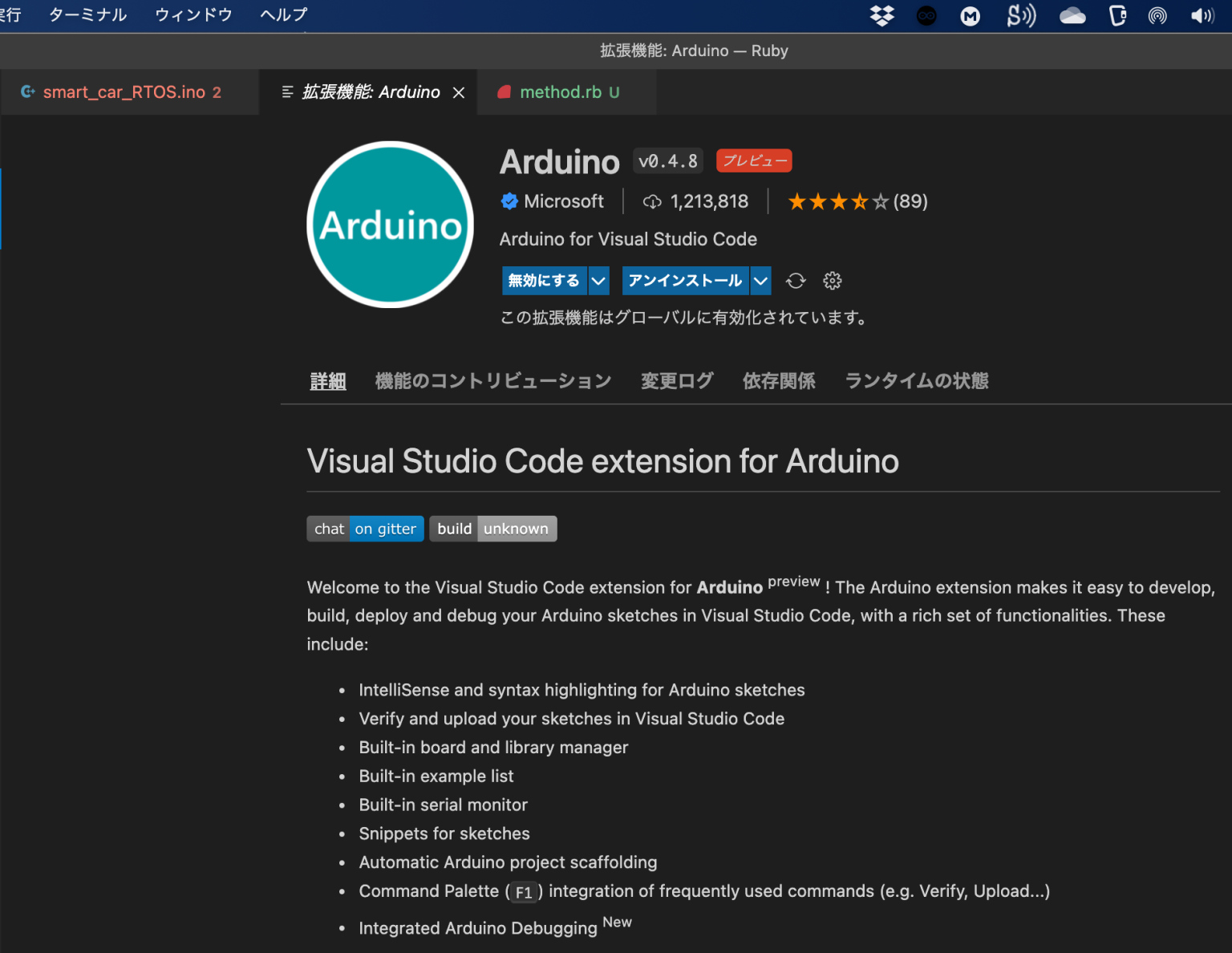
Task: Open the ウィンドウ menu
Action: 193,15
